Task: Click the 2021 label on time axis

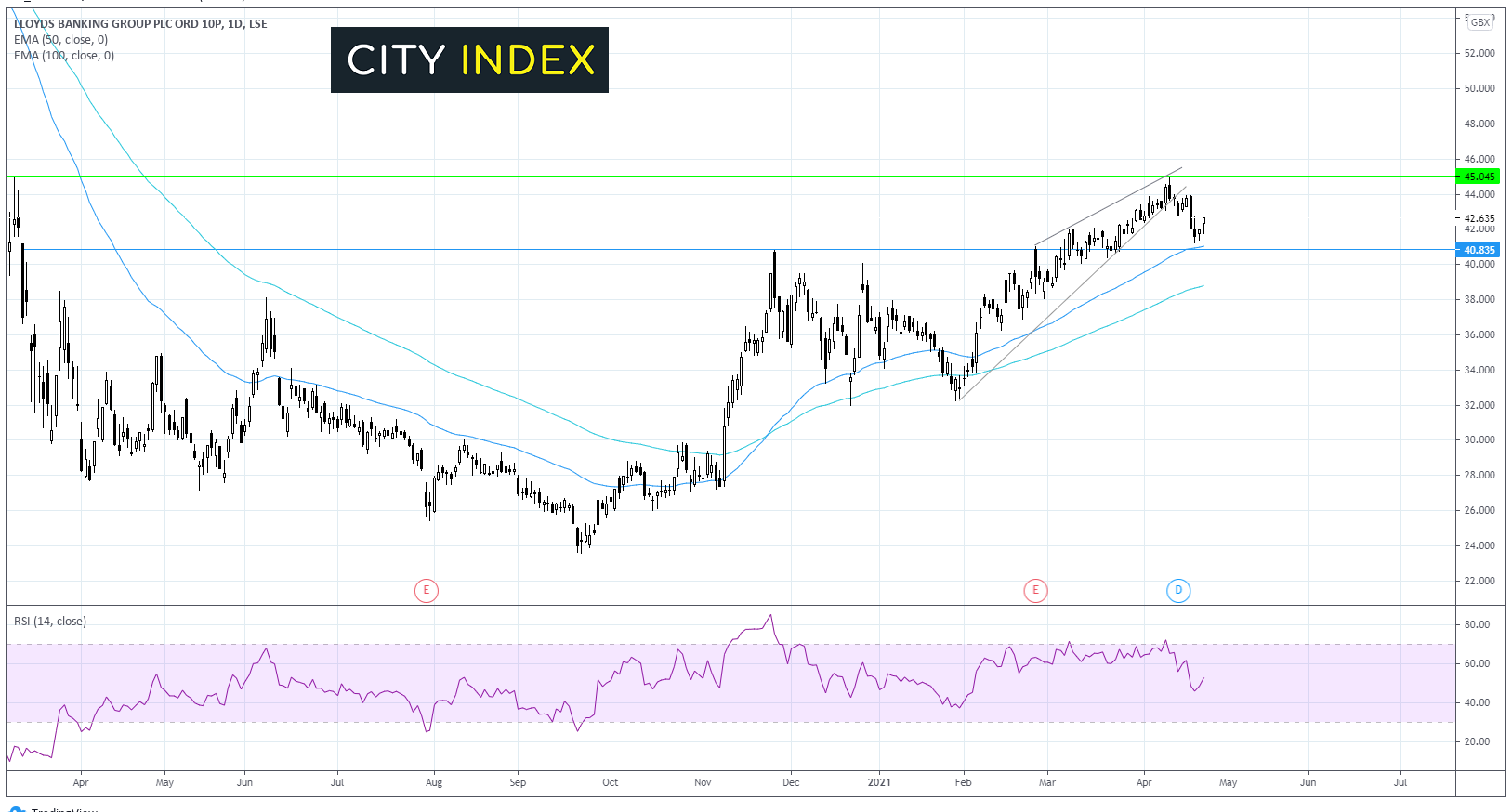Action: (879, 782)
